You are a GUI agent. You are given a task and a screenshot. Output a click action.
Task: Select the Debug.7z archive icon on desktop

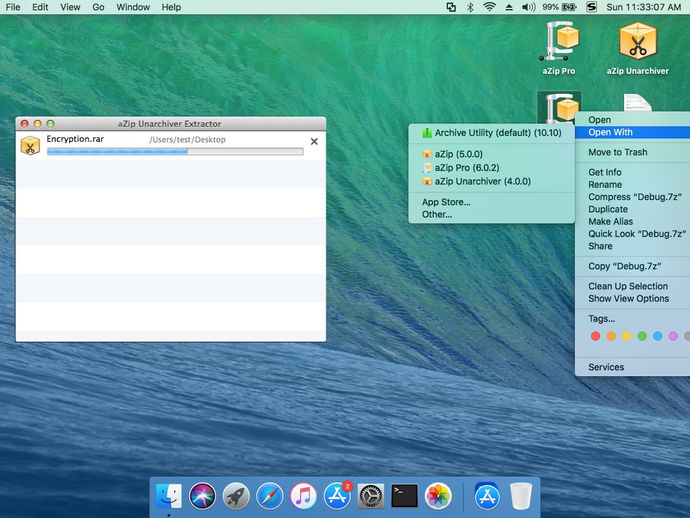point(559,107)
